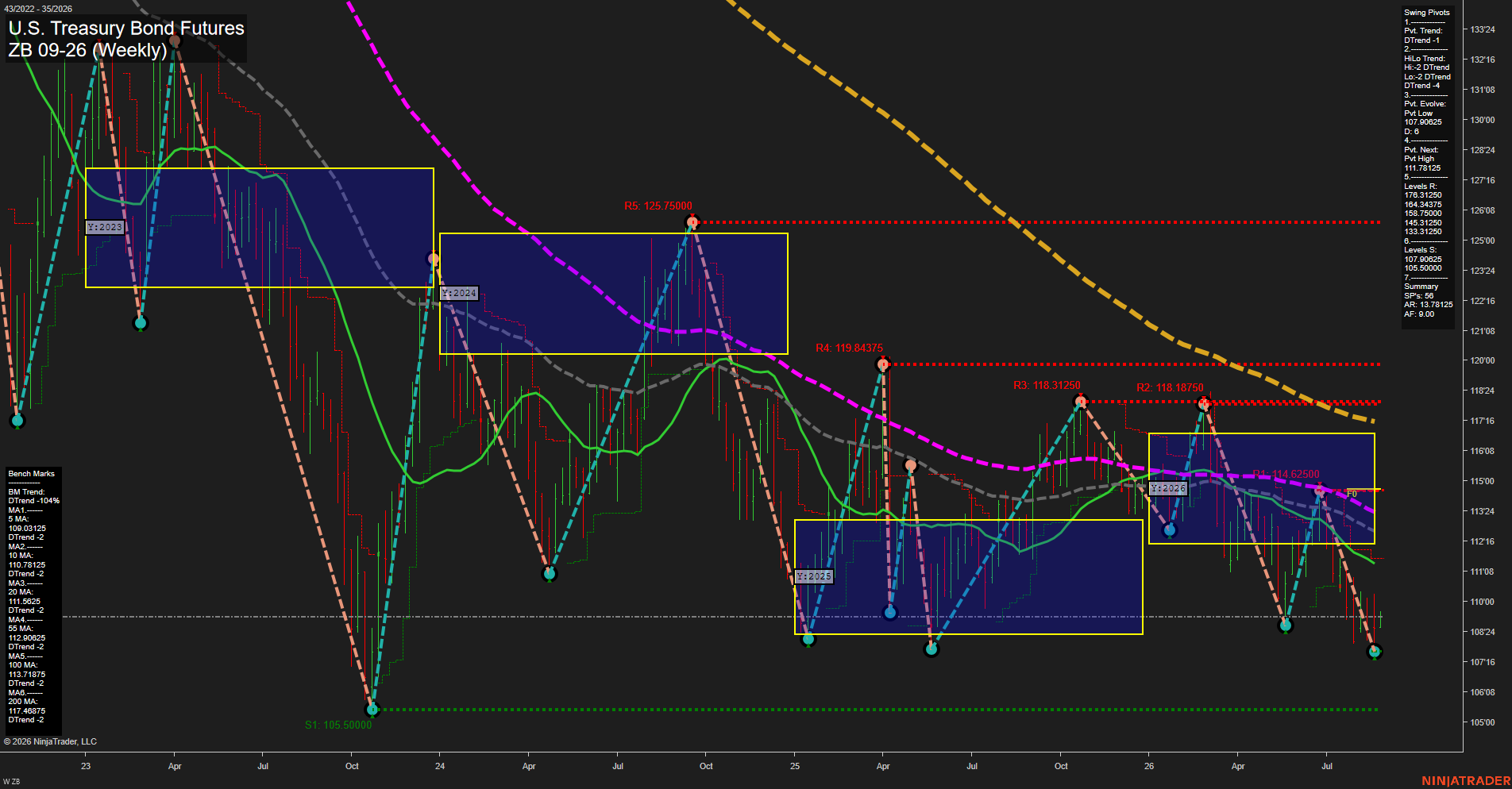Click the F0 marker label near R1 line

pos(1352,494)
